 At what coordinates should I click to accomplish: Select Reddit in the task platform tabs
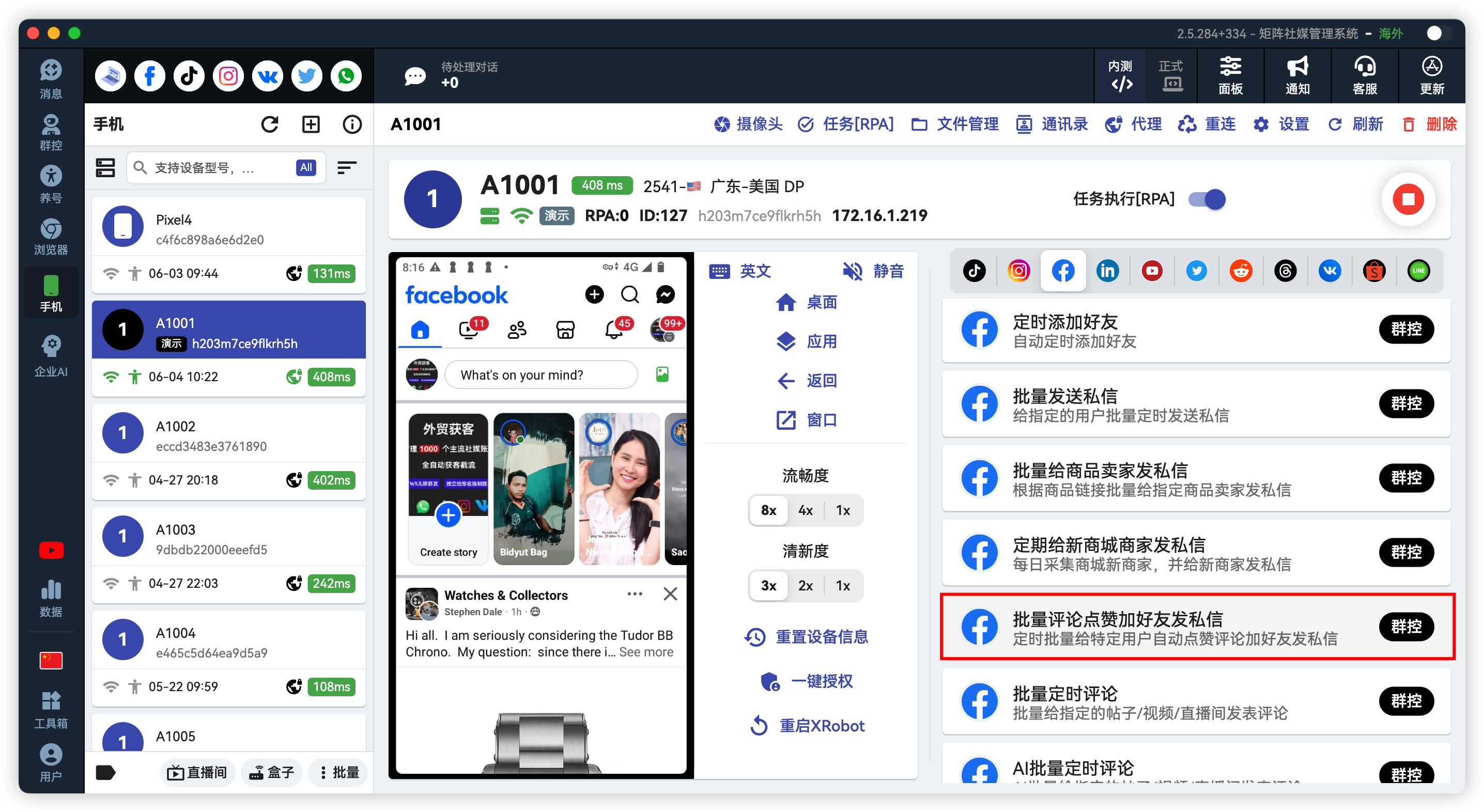[x=1241, y=271]
